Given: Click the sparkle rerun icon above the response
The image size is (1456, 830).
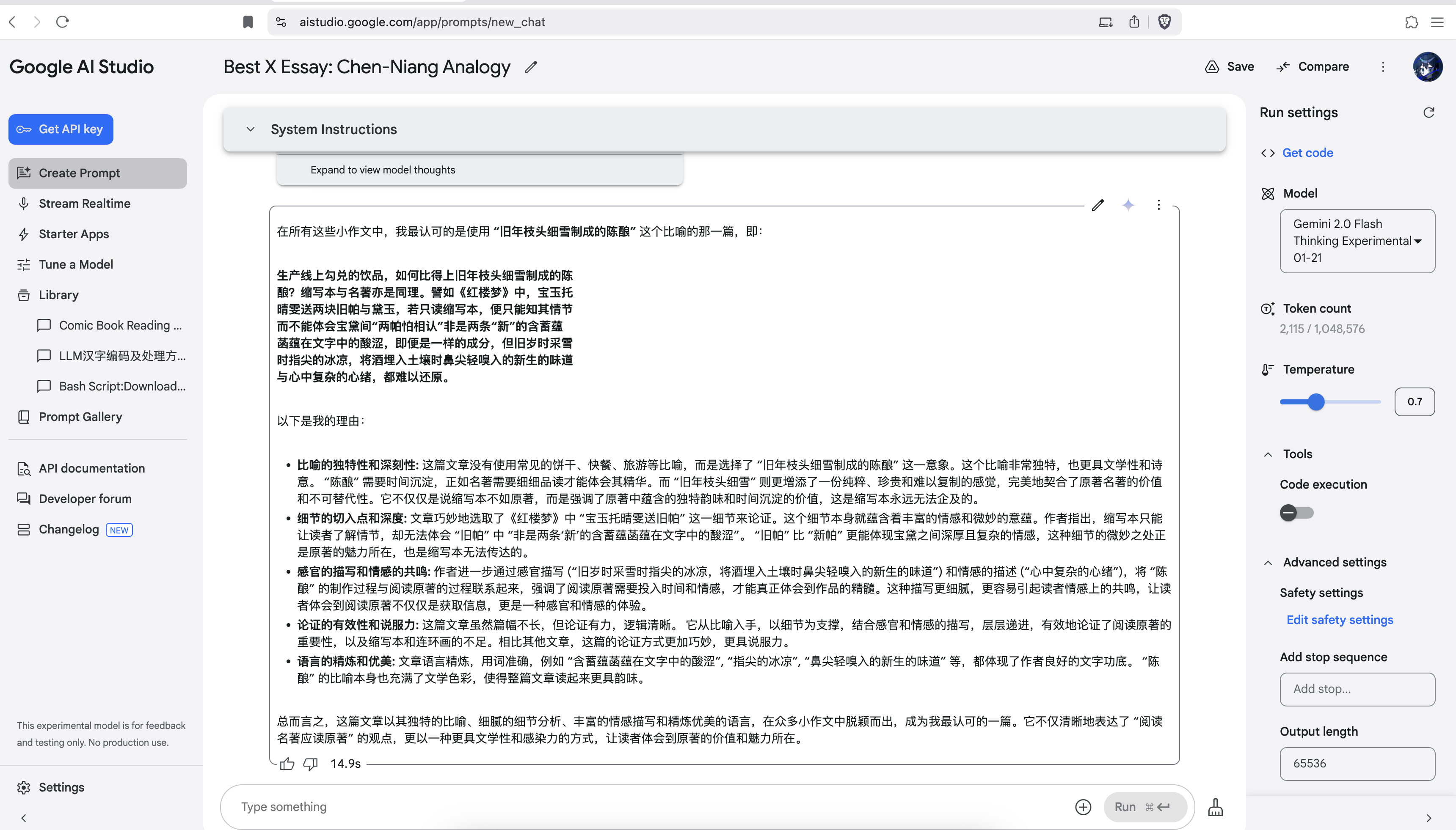Looking at the screenshot, I should (1128, 205).
